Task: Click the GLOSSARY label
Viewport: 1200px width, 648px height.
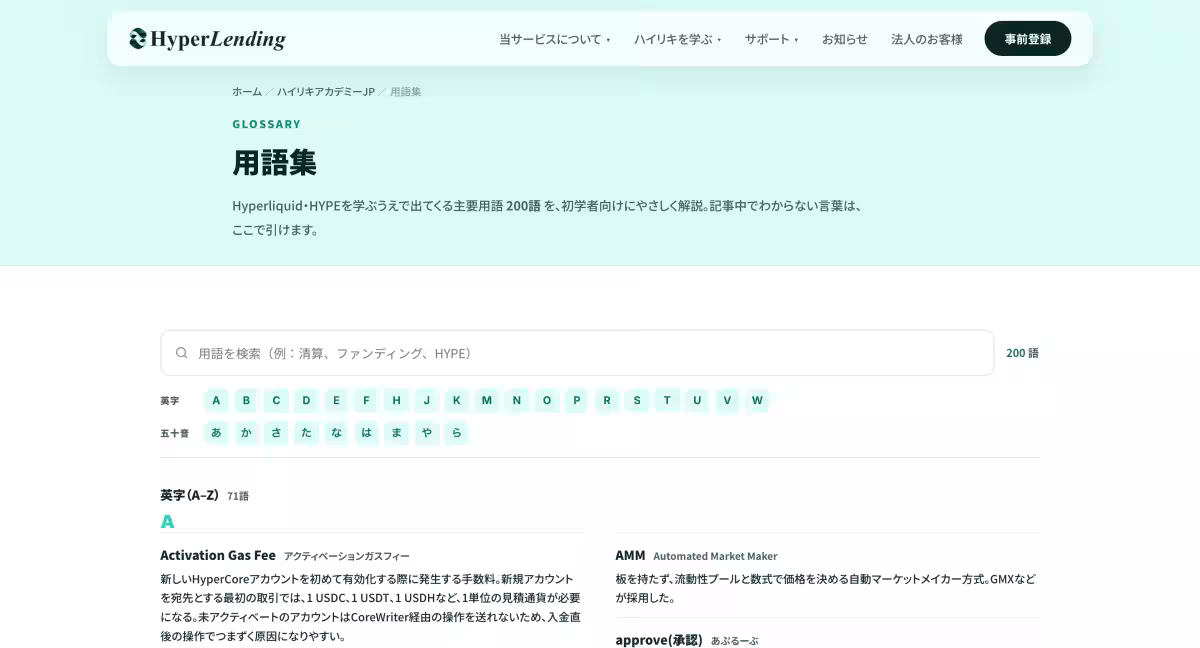Action: [266, 124]
